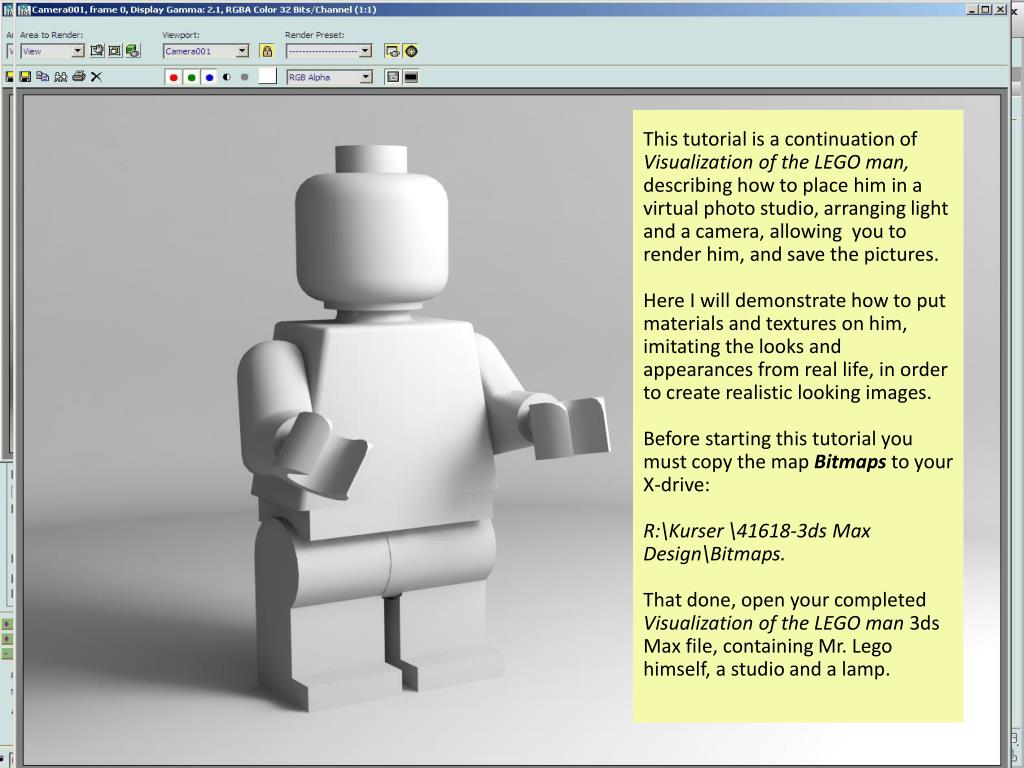The height and width of the screenshot is (768, 1024).
Task: Clear the rendered frame with the X icon
Action: (x=96, y=77)
